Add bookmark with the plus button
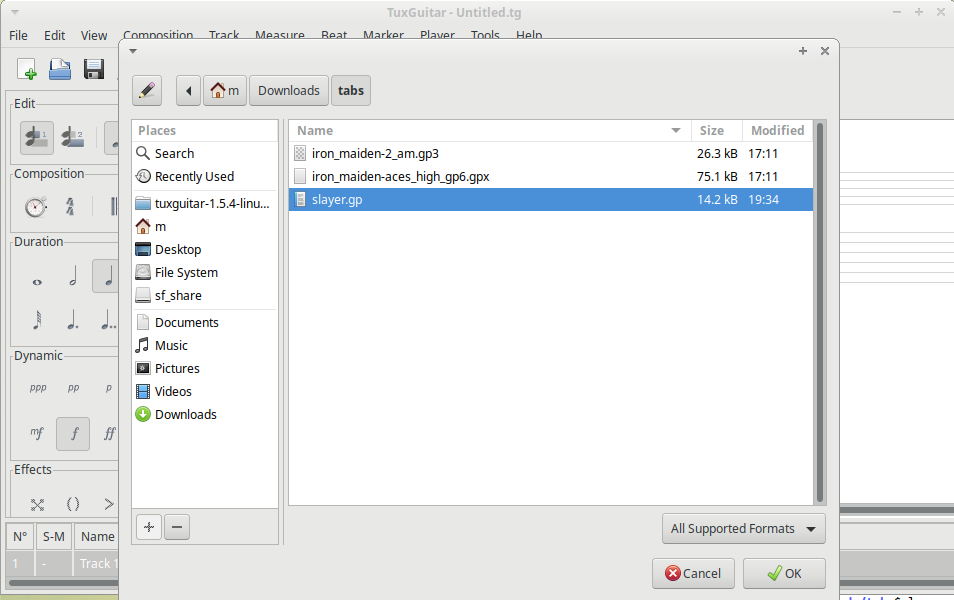The width and height of the screenshot is (954, 600). click(x=148, y=527)
